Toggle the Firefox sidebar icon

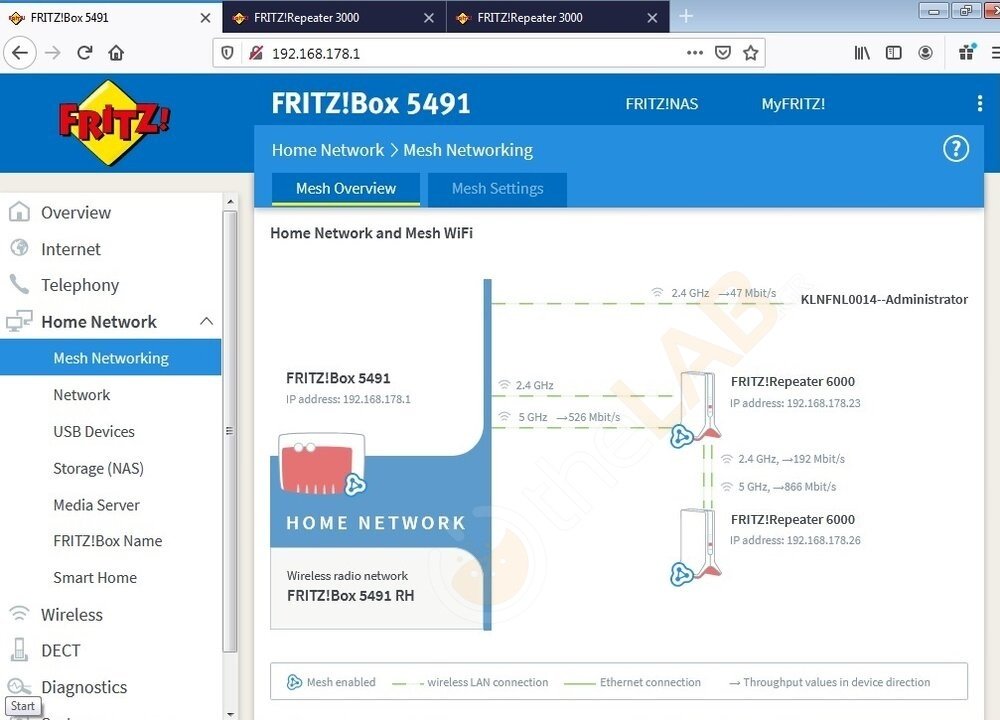pyautogui.click(x=893, y=53)
